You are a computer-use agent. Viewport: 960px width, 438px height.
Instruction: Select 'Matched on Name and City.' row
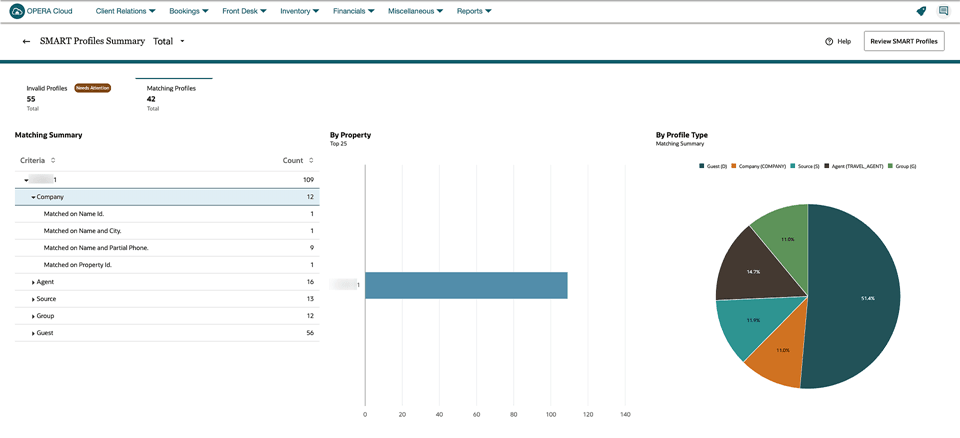pos(167,231)
